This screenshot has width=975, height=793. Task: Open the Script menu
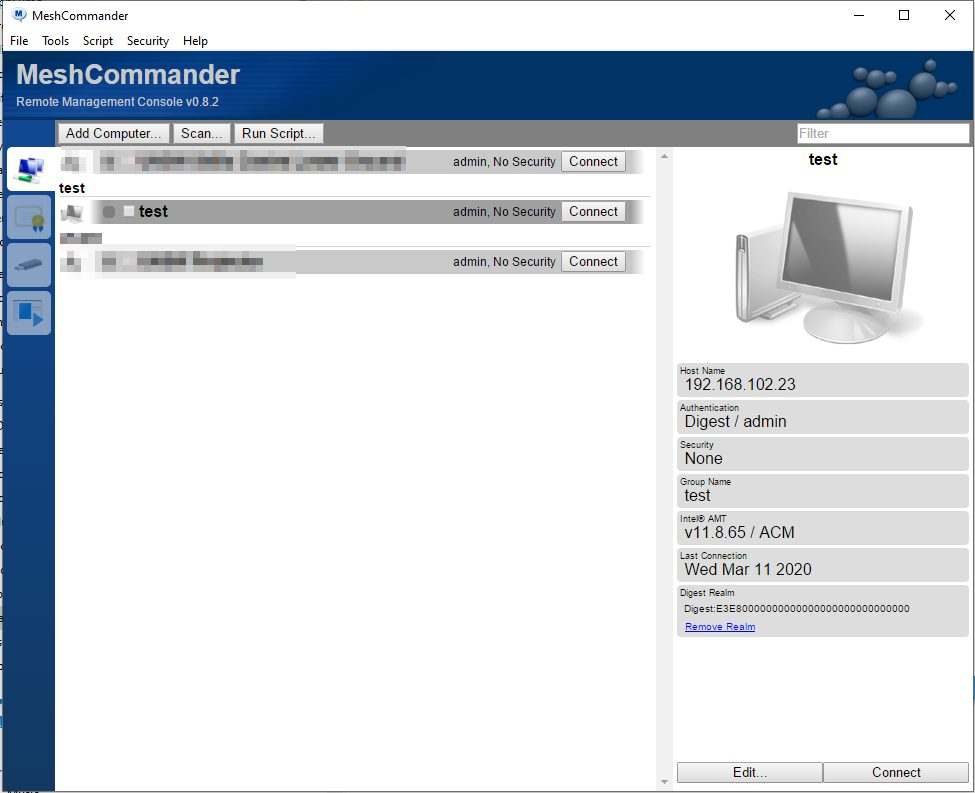(x=97, y=41)
